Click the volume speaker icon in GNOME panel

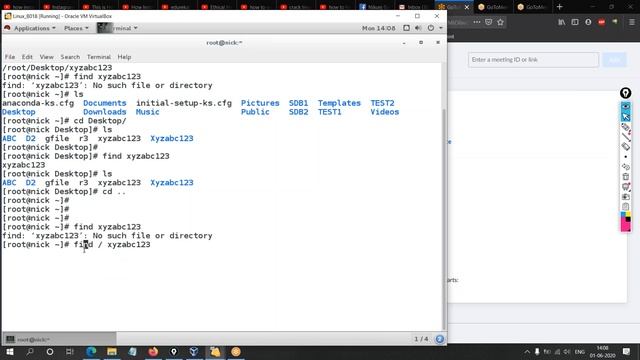point(418,28)
